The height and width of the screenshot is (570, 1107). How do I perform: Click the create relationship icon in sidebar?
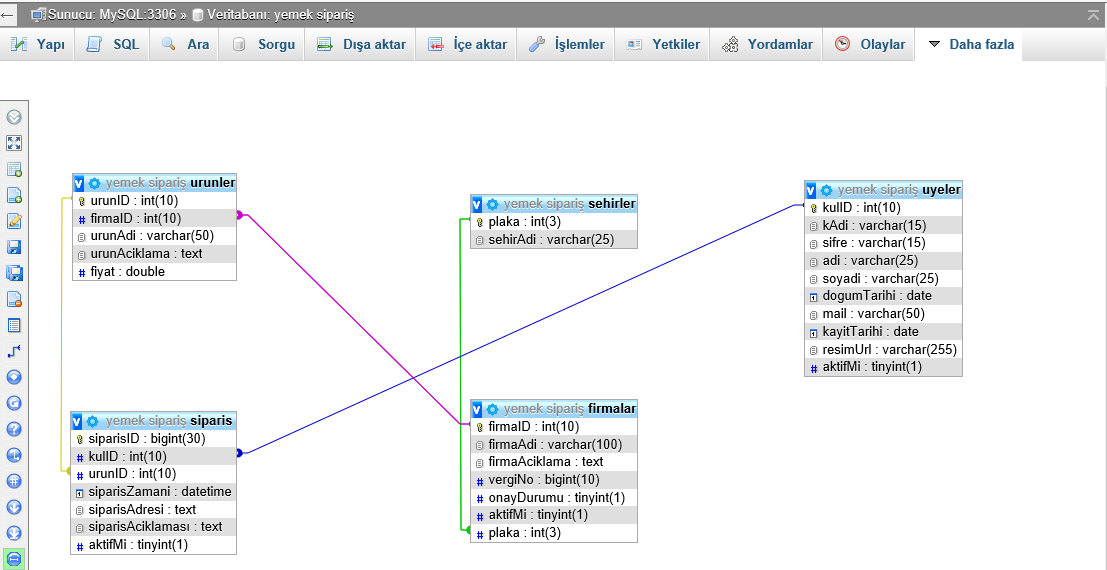(x=14, y=351)
